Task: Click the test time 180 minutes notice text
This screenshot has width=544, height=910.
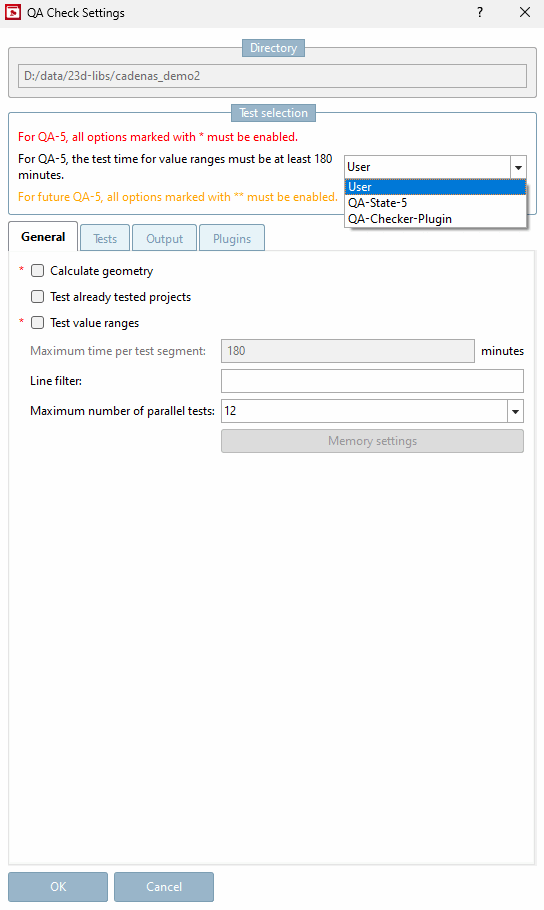Action: point(175,167)
